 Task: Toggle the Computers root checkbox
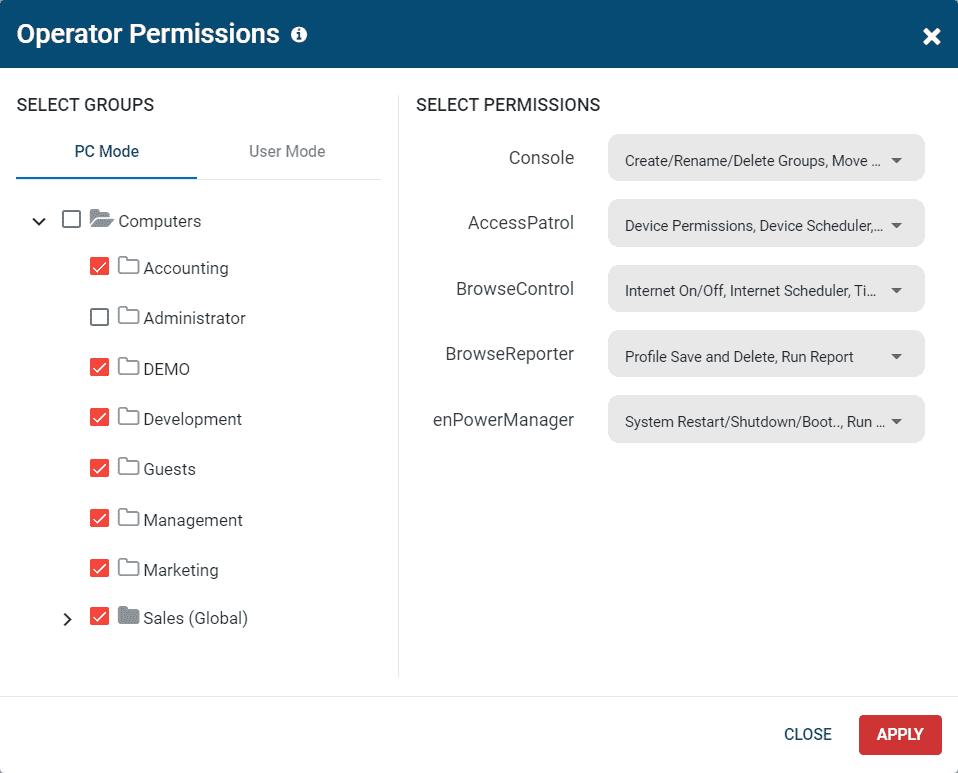coord(71,220)
